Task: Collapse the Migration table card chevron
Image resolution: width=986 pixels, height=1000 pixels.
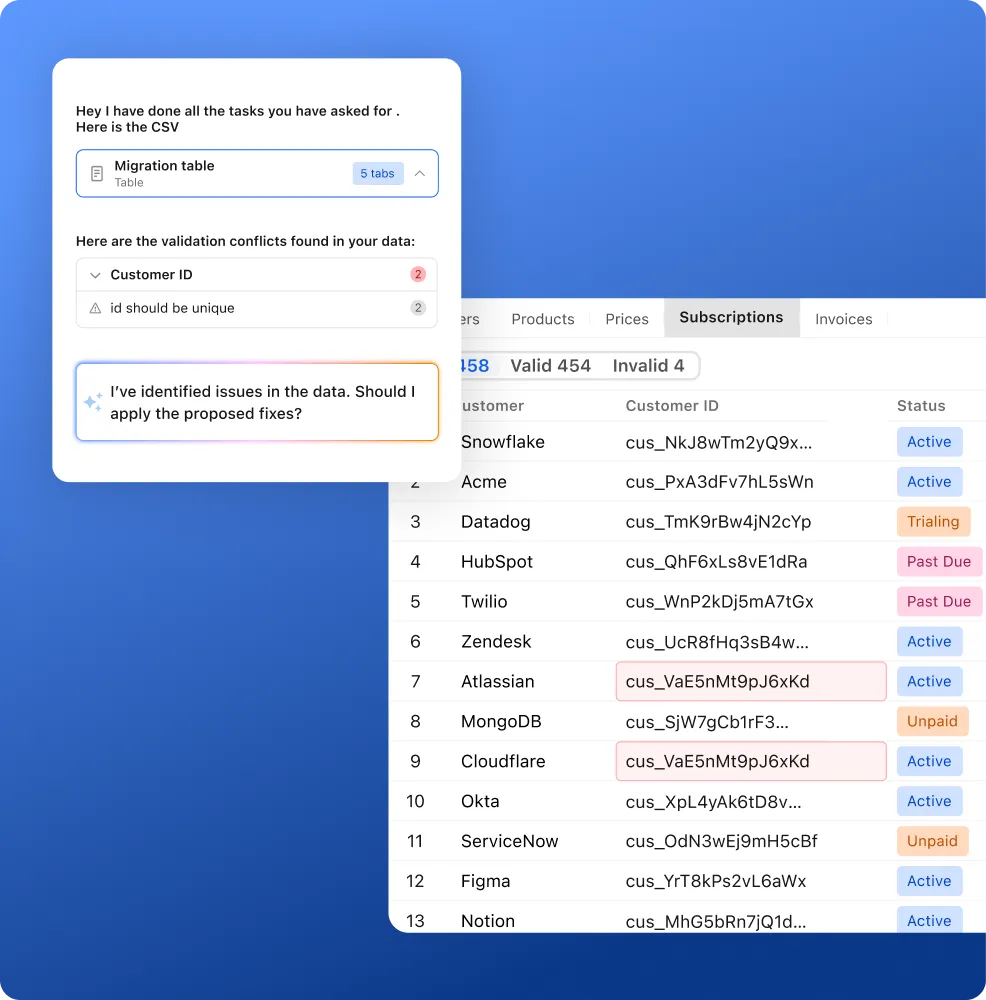Action: 420,173
